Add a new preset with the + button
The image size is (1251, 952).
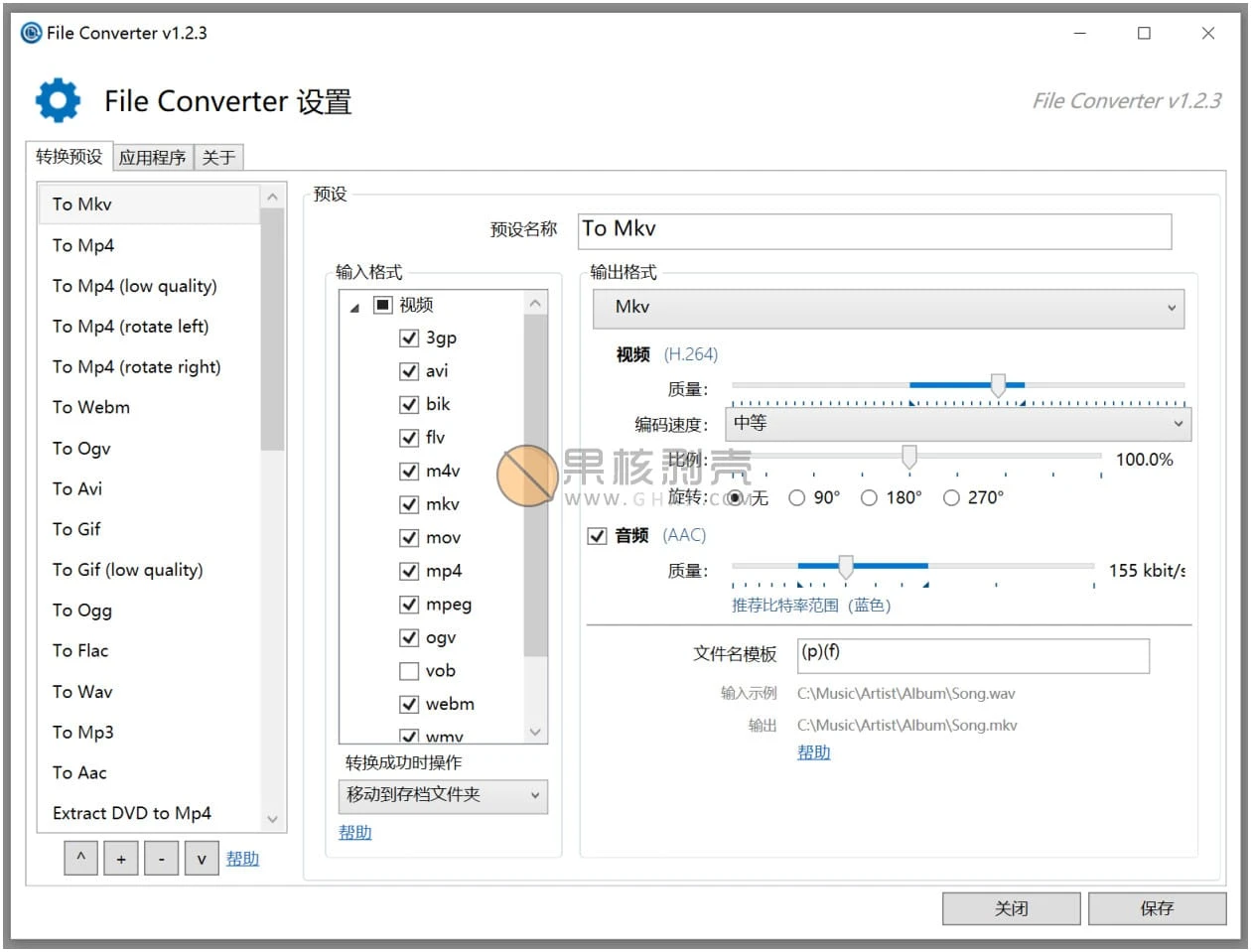click(x=121, y=858)
